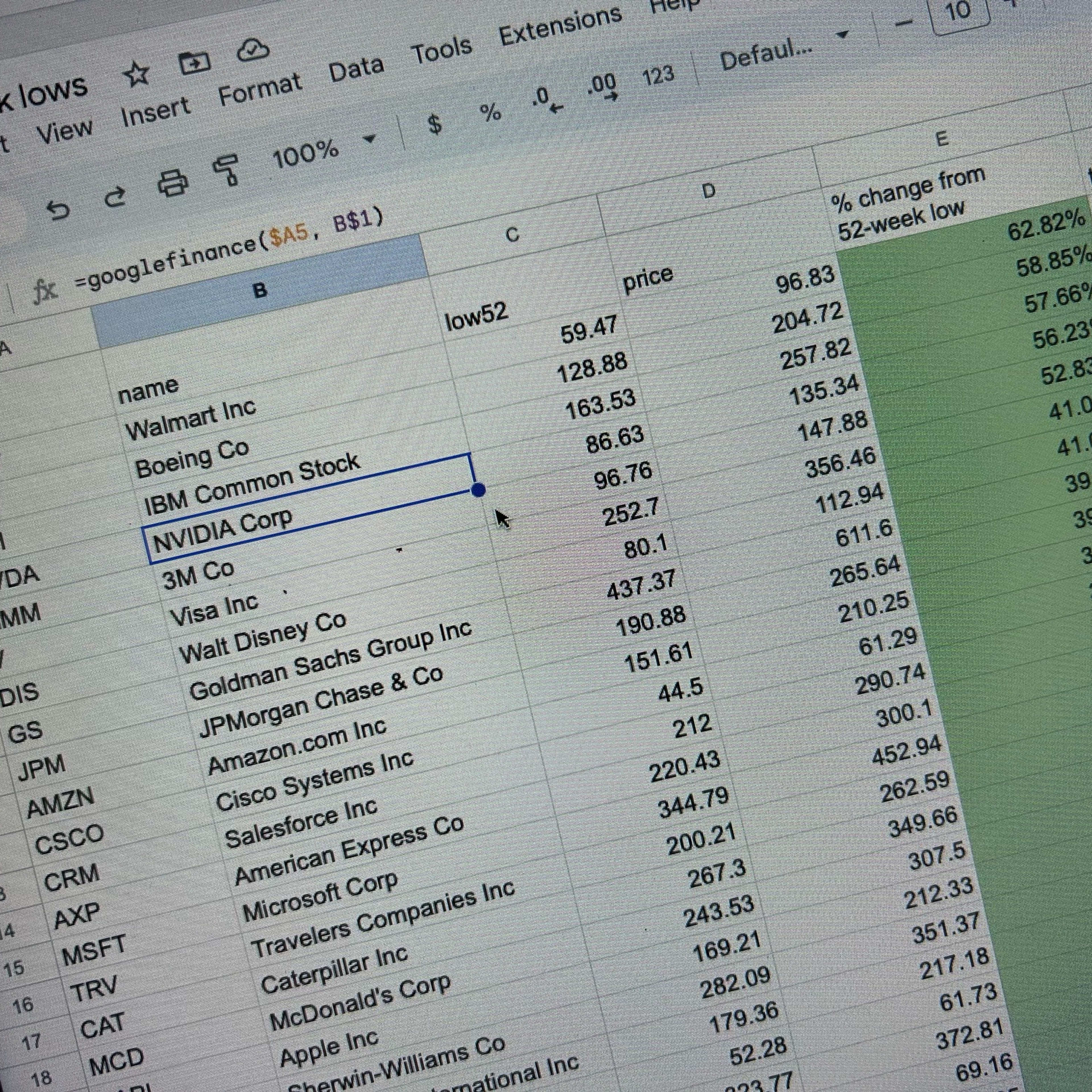Open the Format menu

coord(259,90)
